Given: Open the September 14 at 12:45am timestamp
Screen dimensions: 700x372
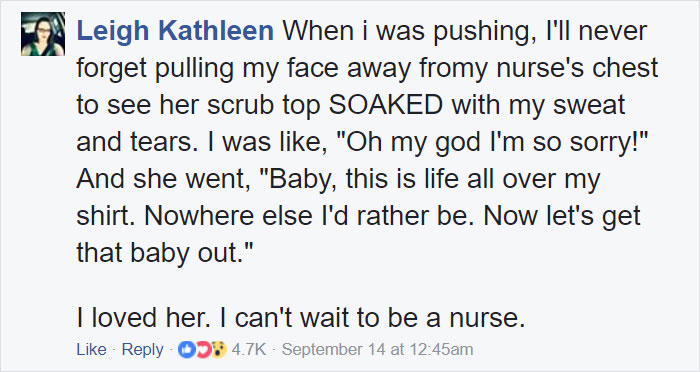Looking at the screenshot, I should pyautogui.click(x=377, y=349).
